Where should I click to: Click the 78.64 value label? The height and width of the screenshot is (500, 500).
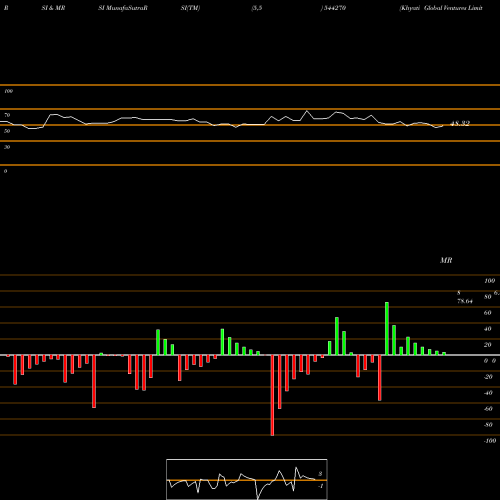(465, 301)
